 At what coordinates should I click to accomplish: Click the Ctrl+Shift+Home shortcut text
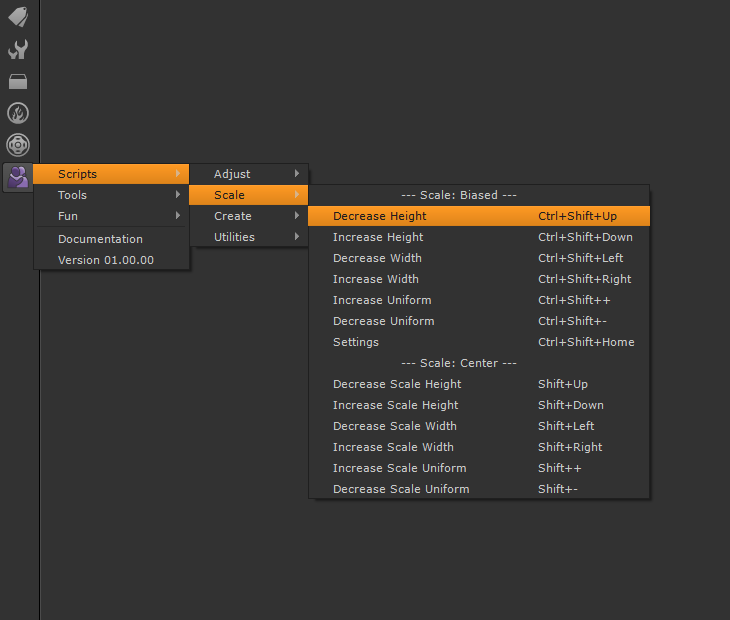point(586,342)
